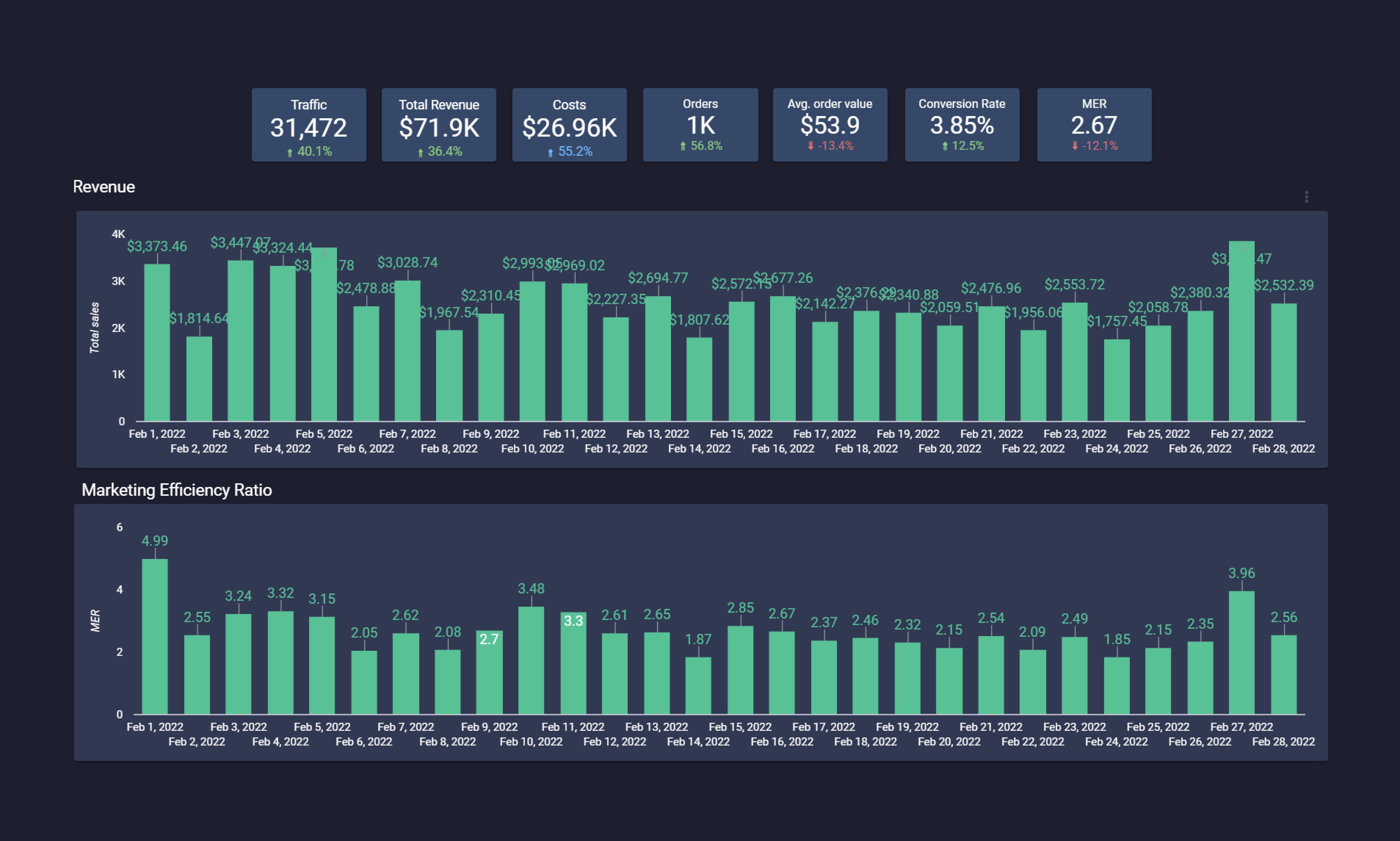Click the Traffic scorecard showing 31,472
The height and width of the screenshot is (841, 1400).
pyautogui.click(x=309, y=124)
